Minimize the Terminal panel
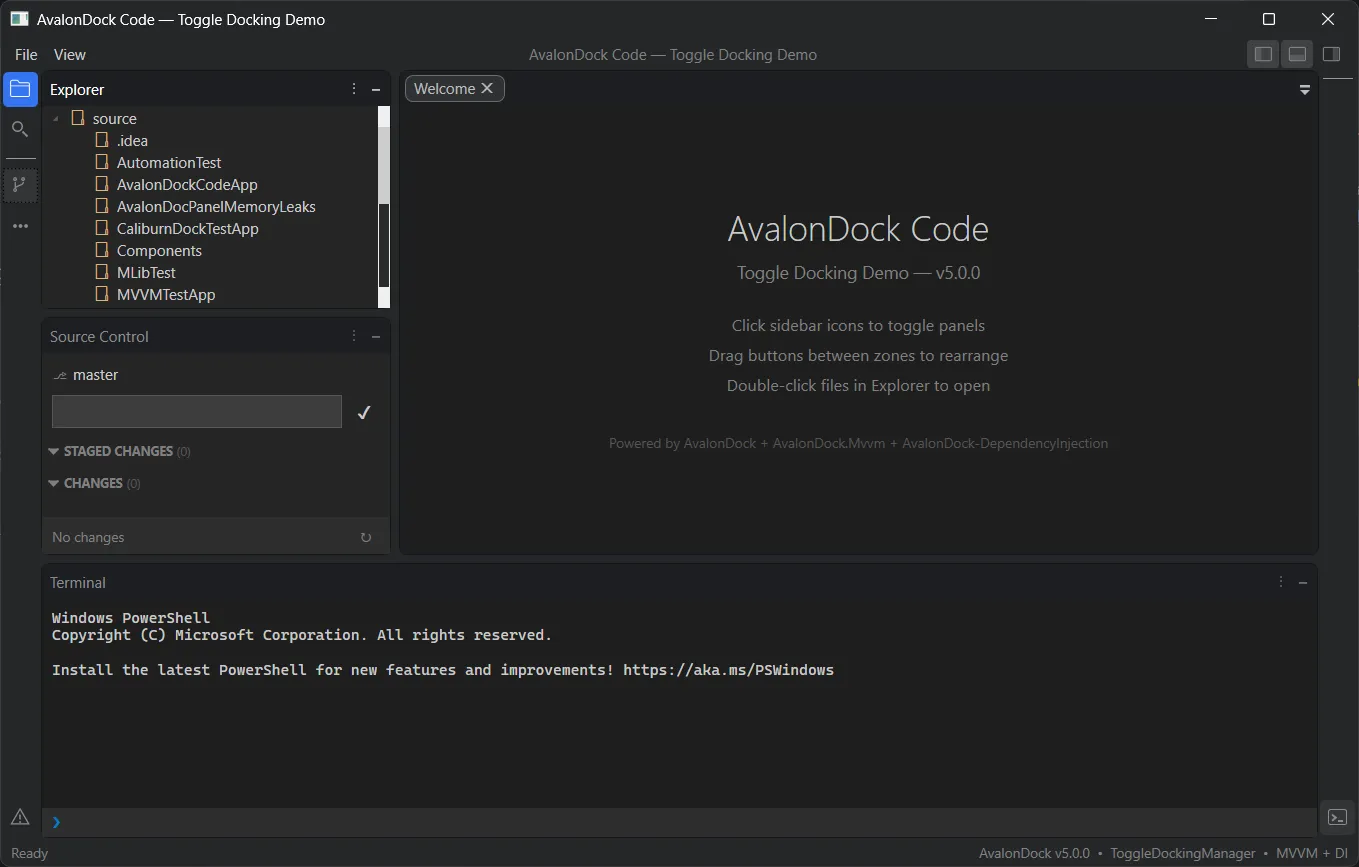 coord(1303,582)
